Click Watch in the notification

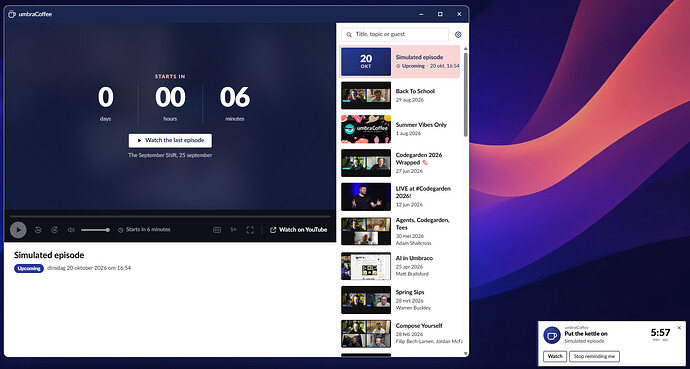coord(555,356)
